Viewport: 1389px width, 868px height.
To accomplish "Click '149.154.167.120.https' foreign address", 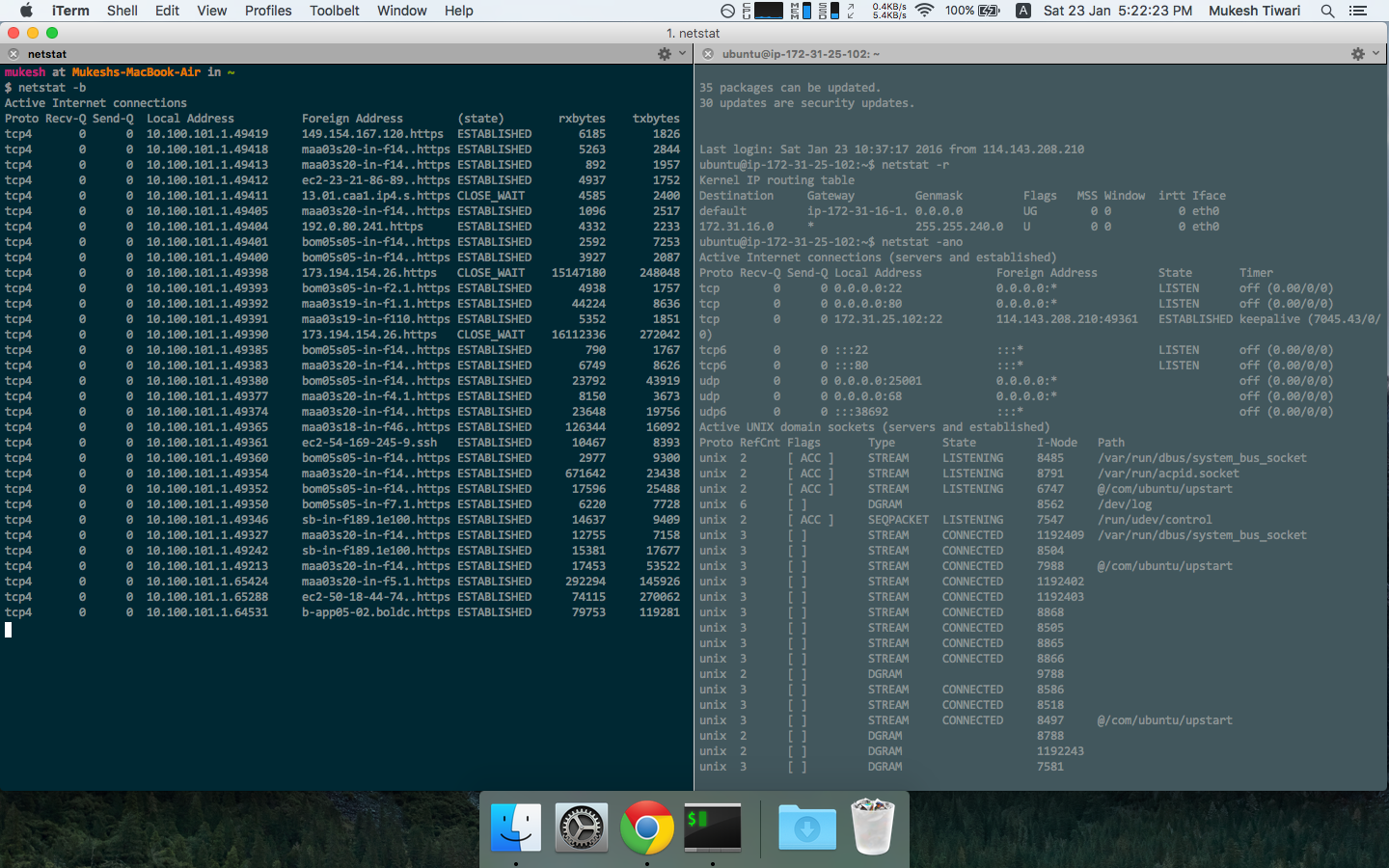I will [372, 134].
